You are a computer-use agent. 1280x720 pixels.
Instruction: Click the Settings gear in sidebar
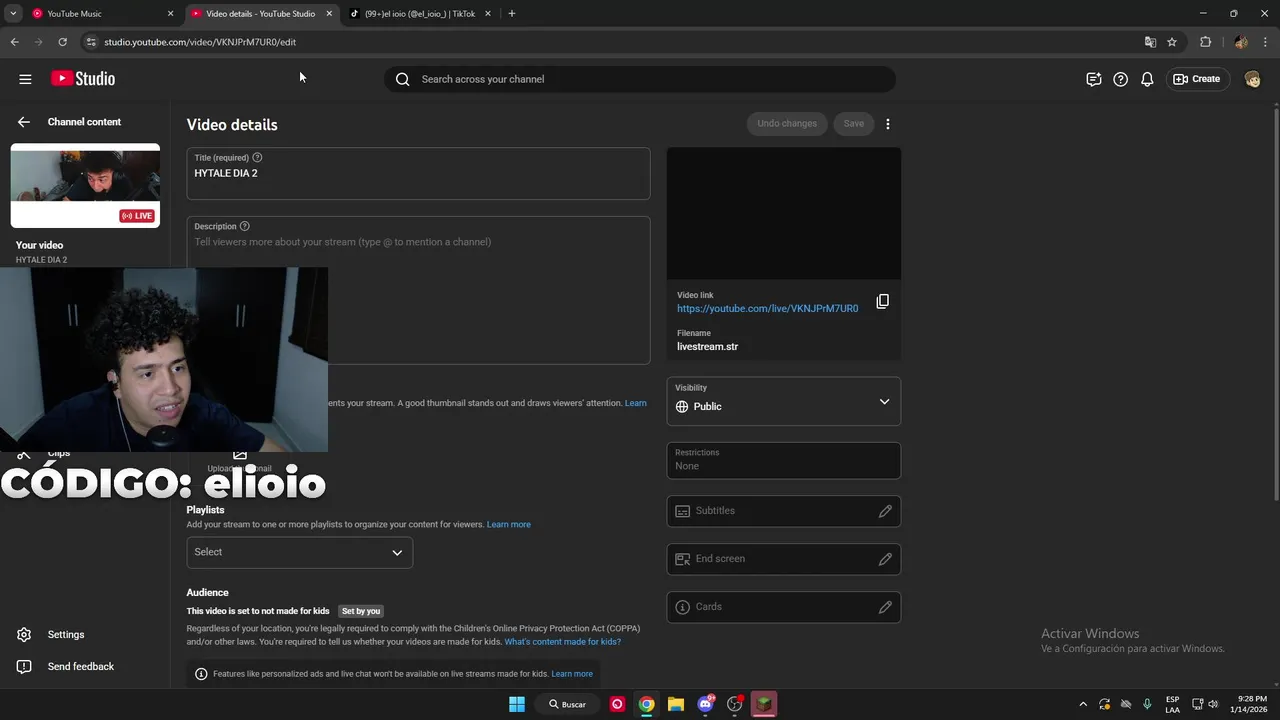tap(24, 635)
